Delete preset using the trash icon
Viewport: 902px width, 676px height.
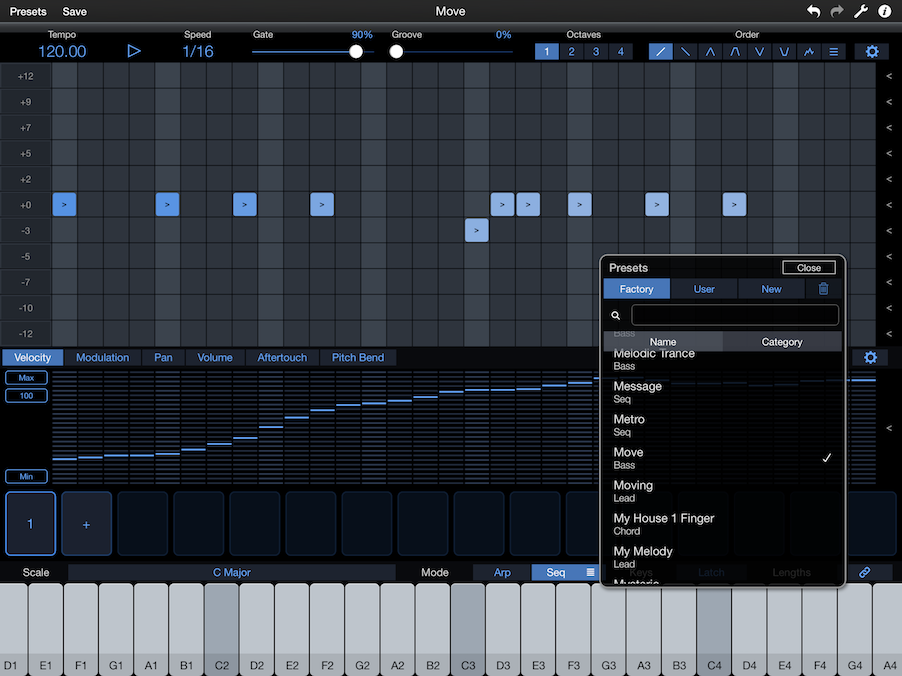(x=824, y=289)
